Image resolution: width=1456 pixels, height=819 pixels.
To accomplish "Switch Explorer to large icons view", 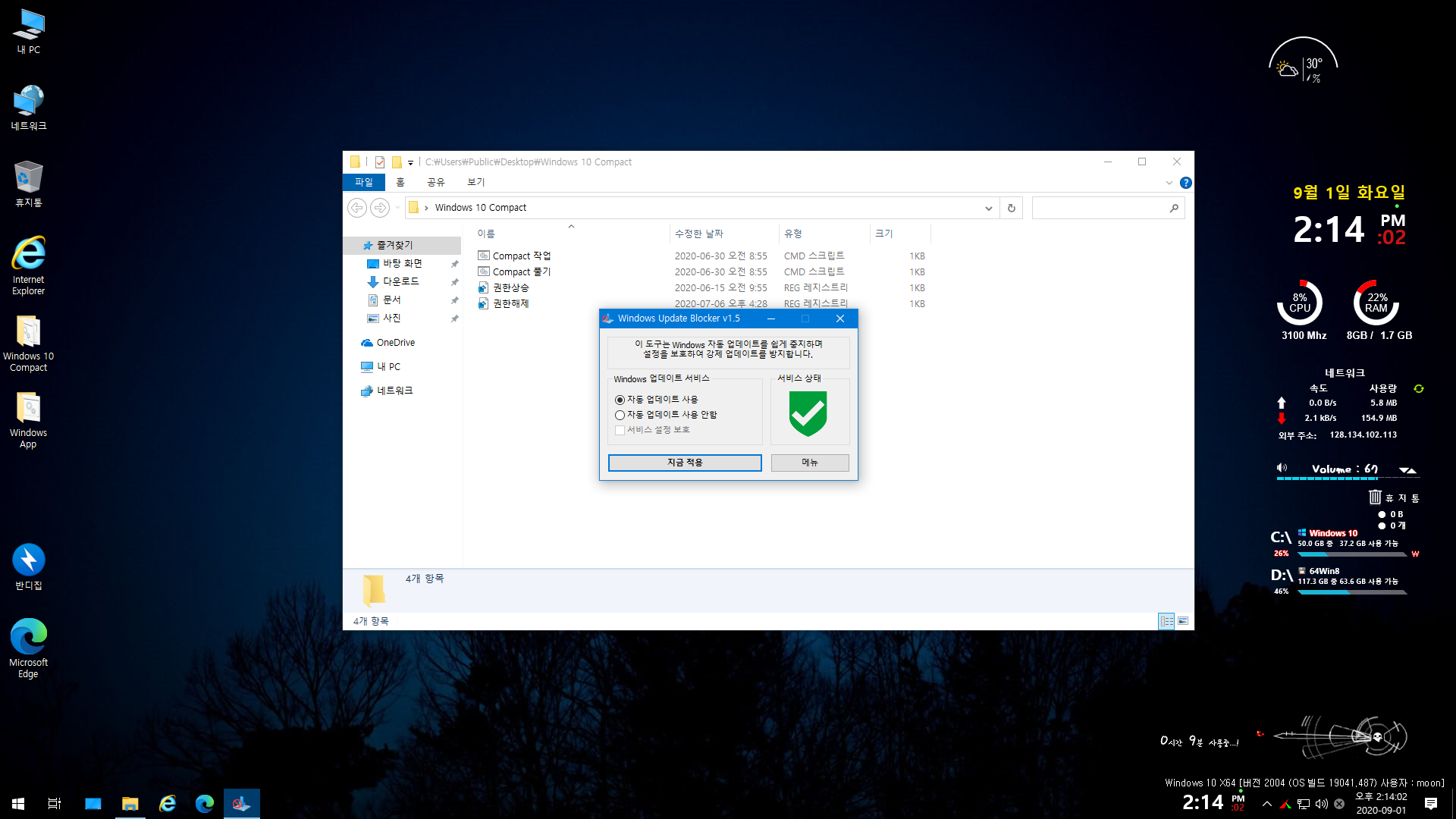I will click(x=1183, y=621).
